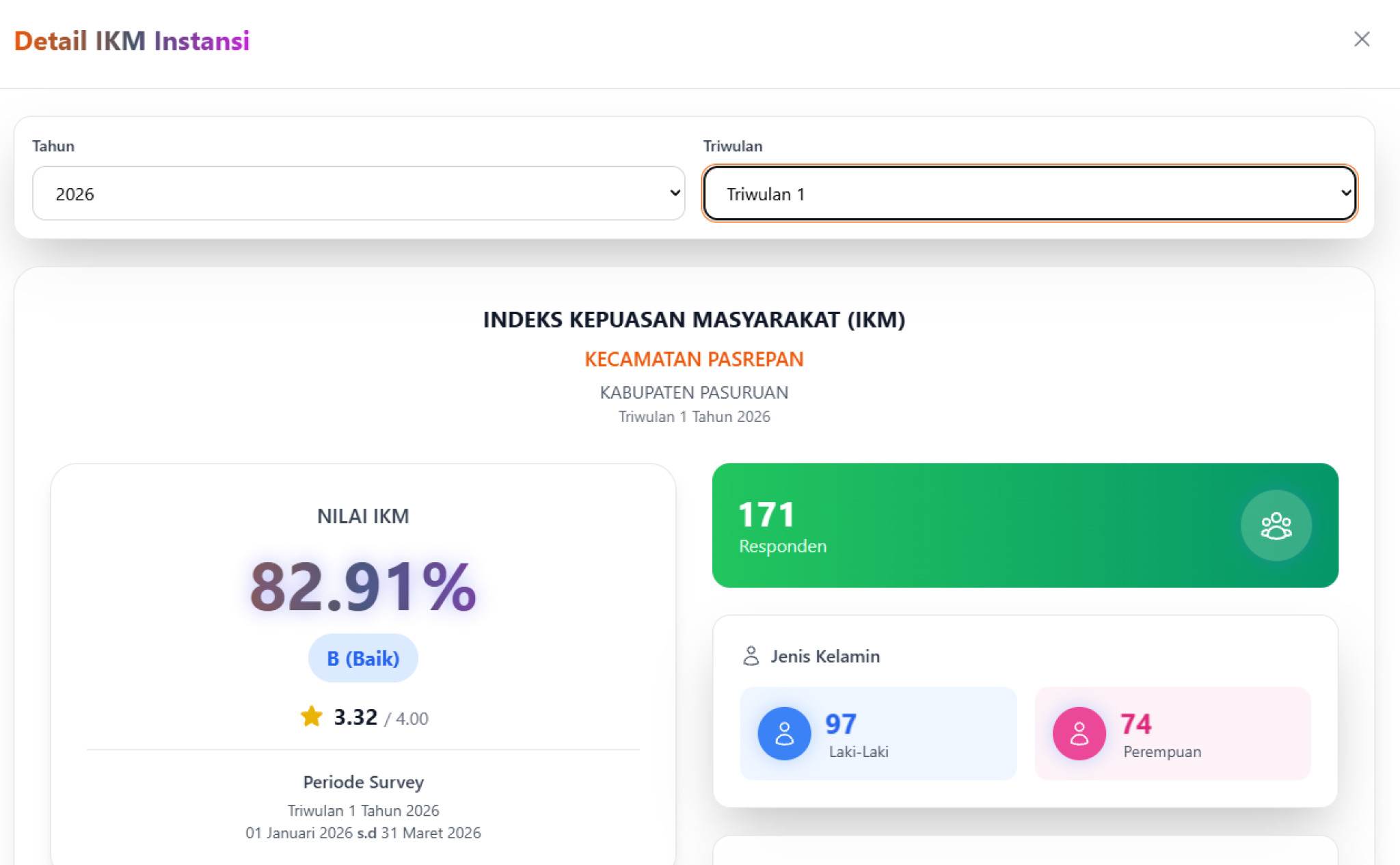The image size is (1400, 865).
Task: Open the Triwulan dropdown showing Triwulan 1
Action: coord(1029,194)
